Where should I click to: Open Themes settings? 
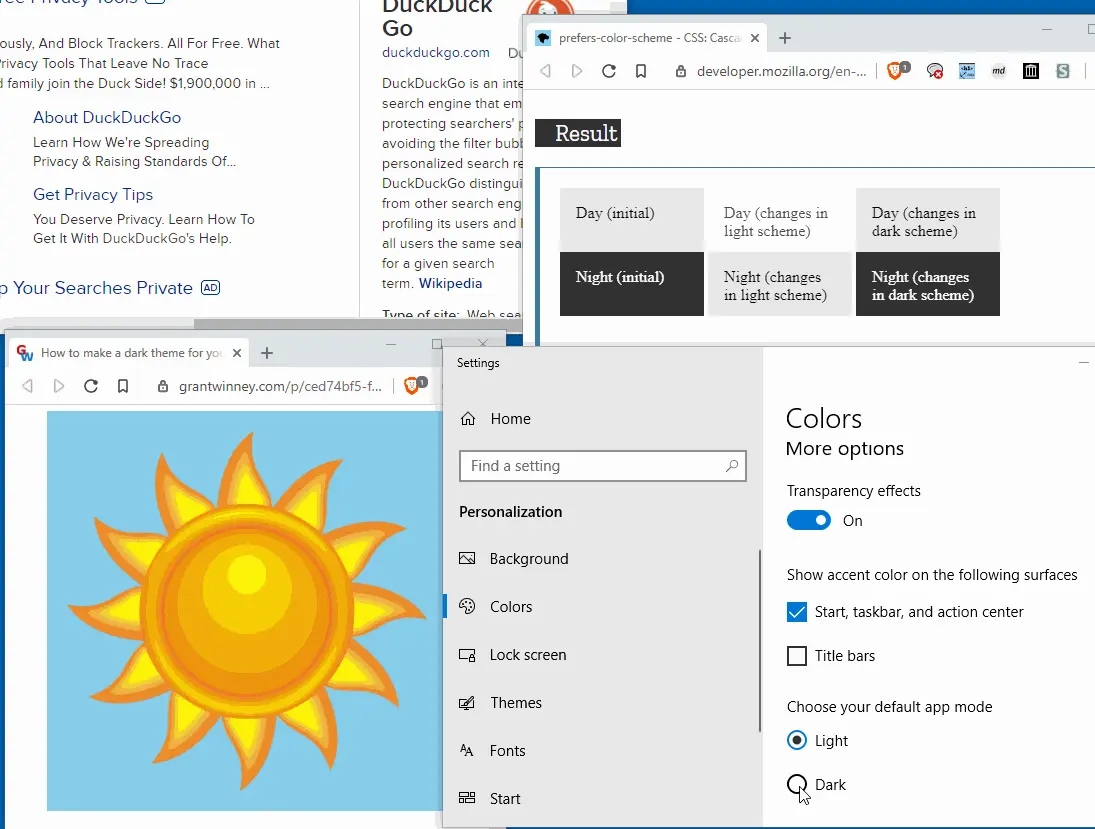[500, 703]
